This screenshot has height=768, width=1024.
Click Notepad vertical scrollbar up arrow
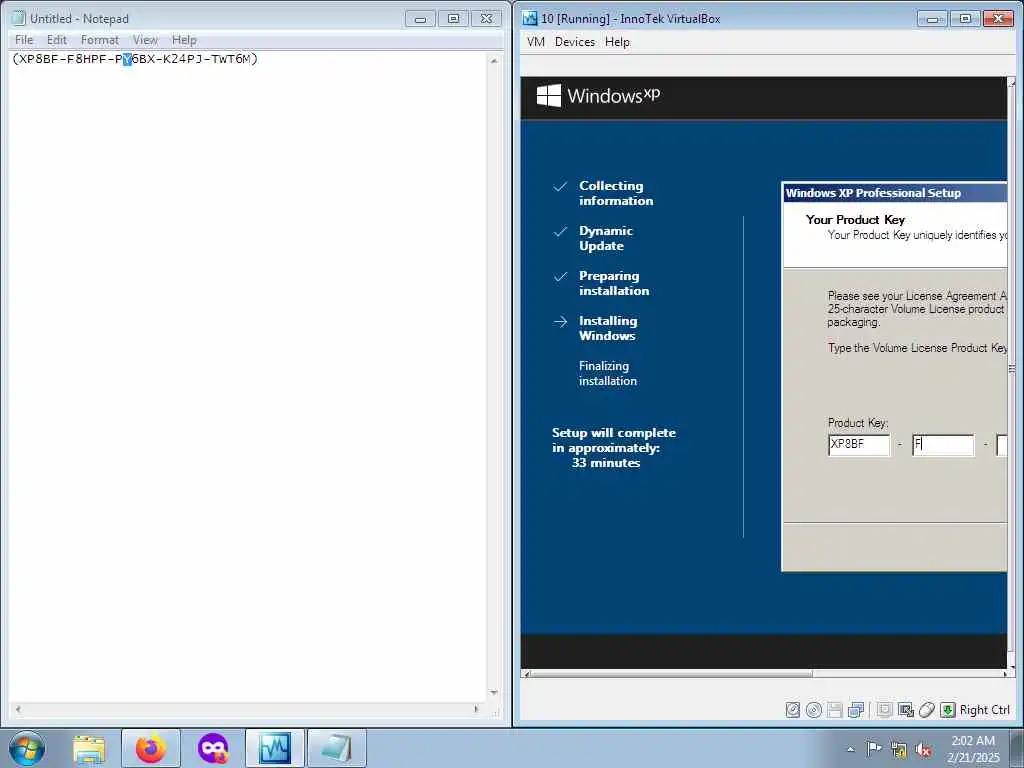494,61
